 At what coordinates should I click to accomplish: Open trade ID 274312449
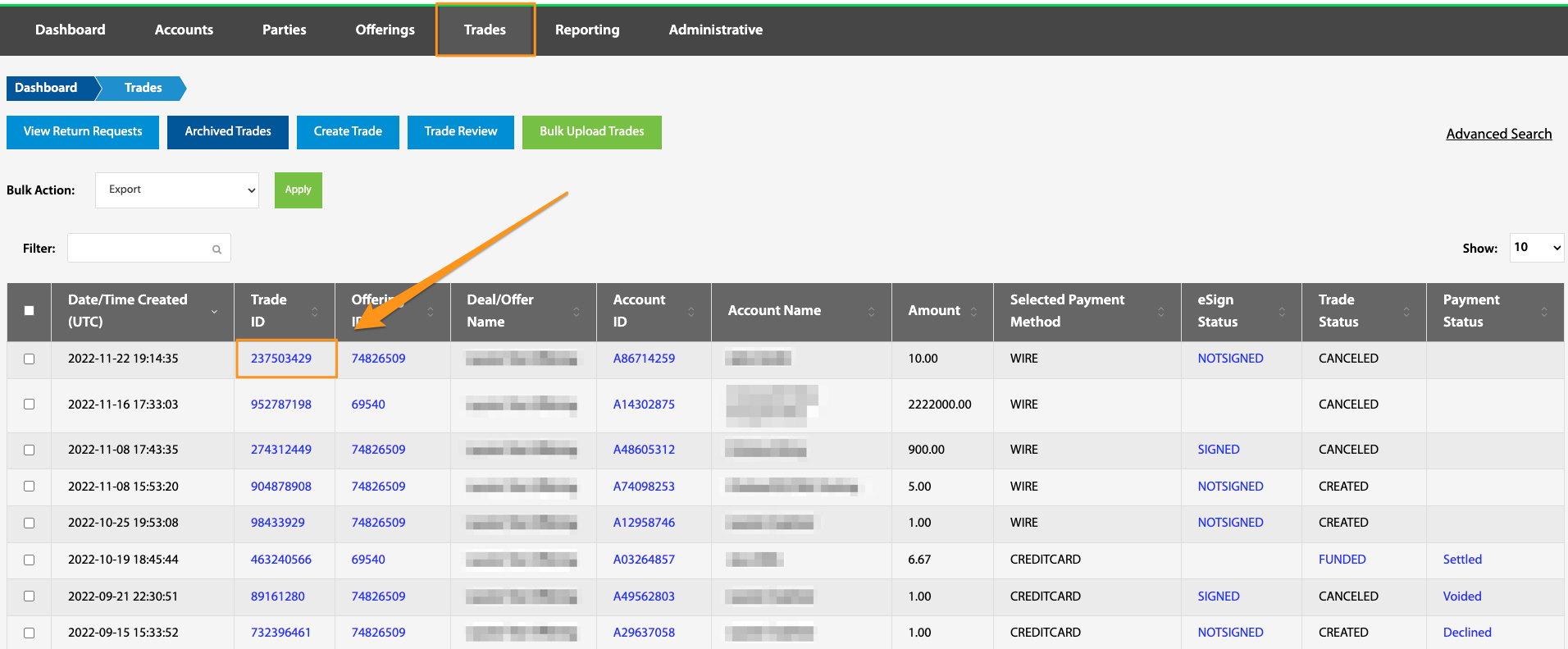click(281, 450)
